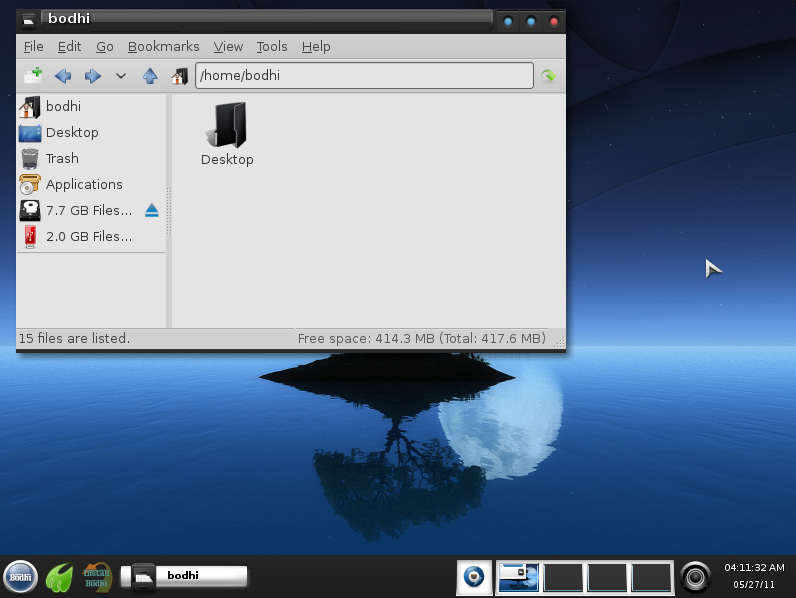796x598 pixels.
Task: Open the Bookmarks menu
Action: click(x=163, y=47)
